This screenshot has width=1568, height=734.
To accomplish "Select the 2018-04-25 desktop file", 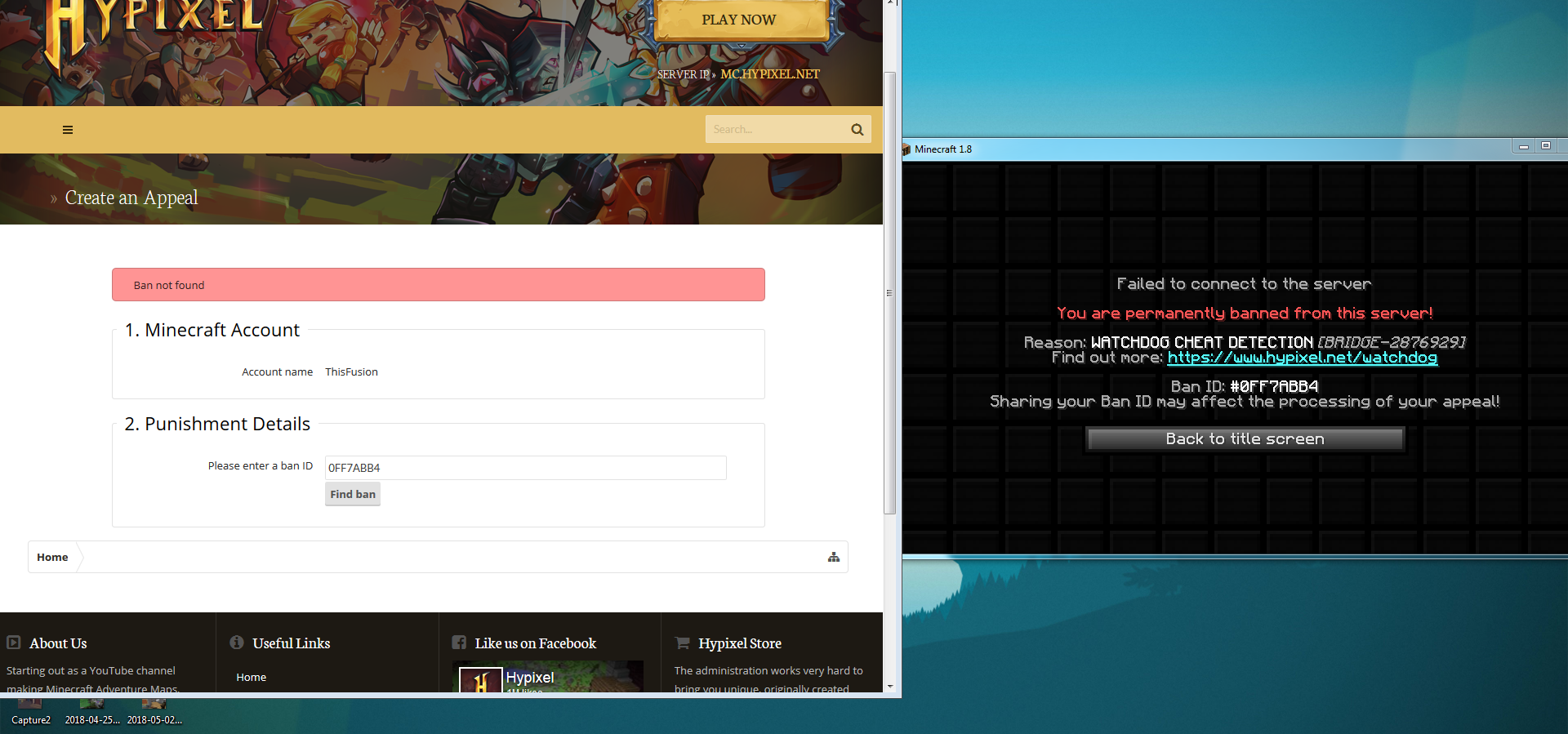I will [x=92, y=710].
